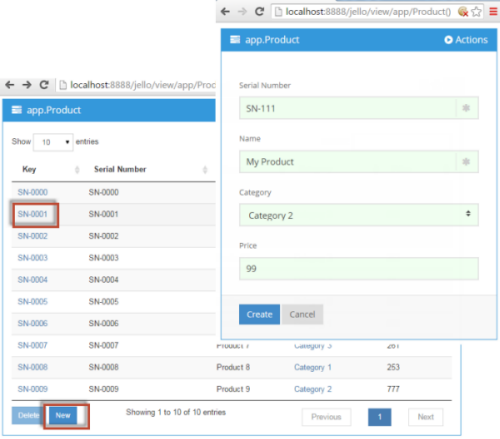The width and height of the screenshot is (500, 439).
Task: Click serial number cell SN-0004
Action: pyautogui.click(x=104, y=280)
